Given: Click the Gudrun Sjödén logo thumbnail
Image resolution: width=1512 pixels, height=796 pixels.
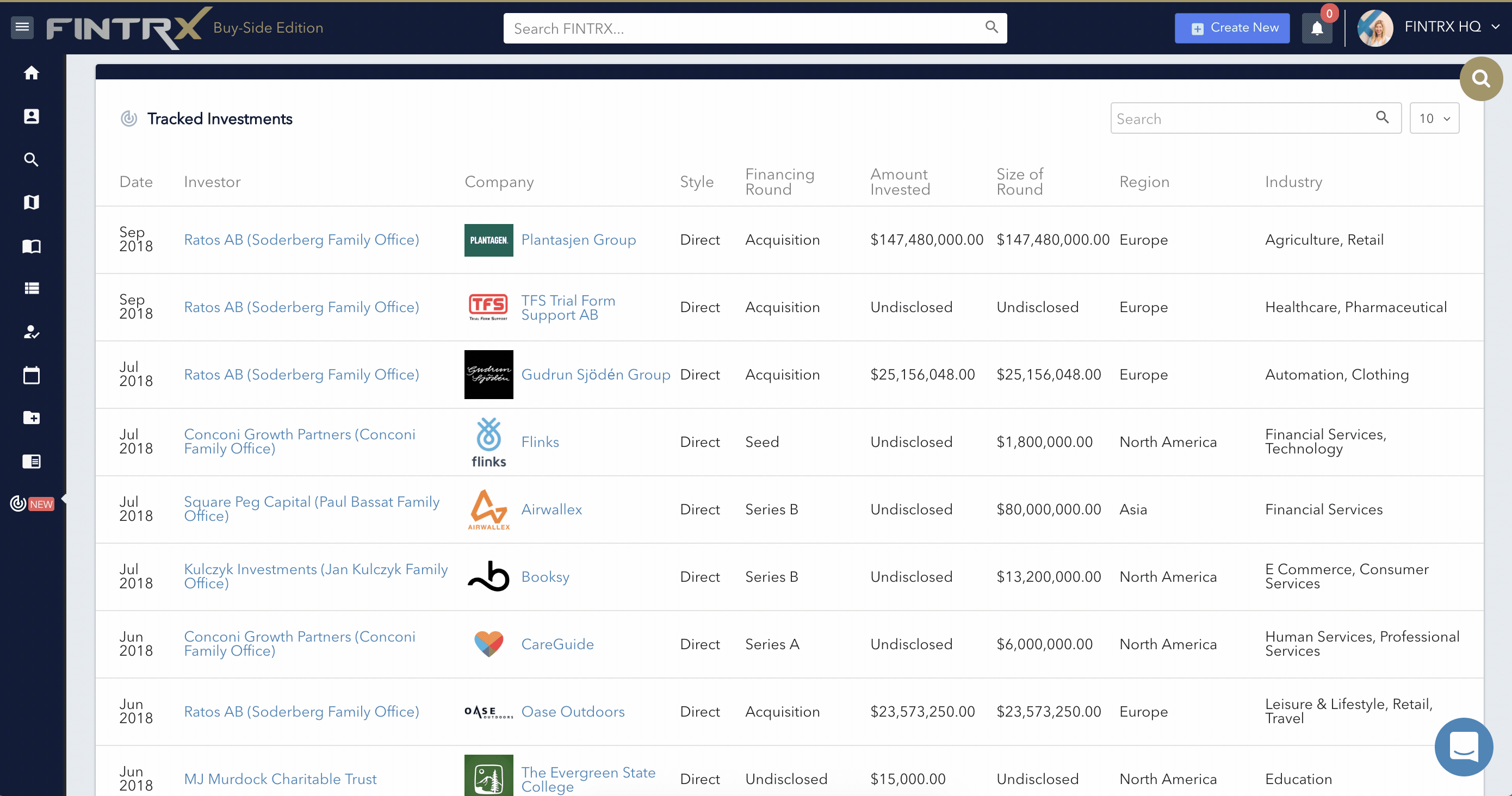Looking at the screenshot, I should click(488, 375).
